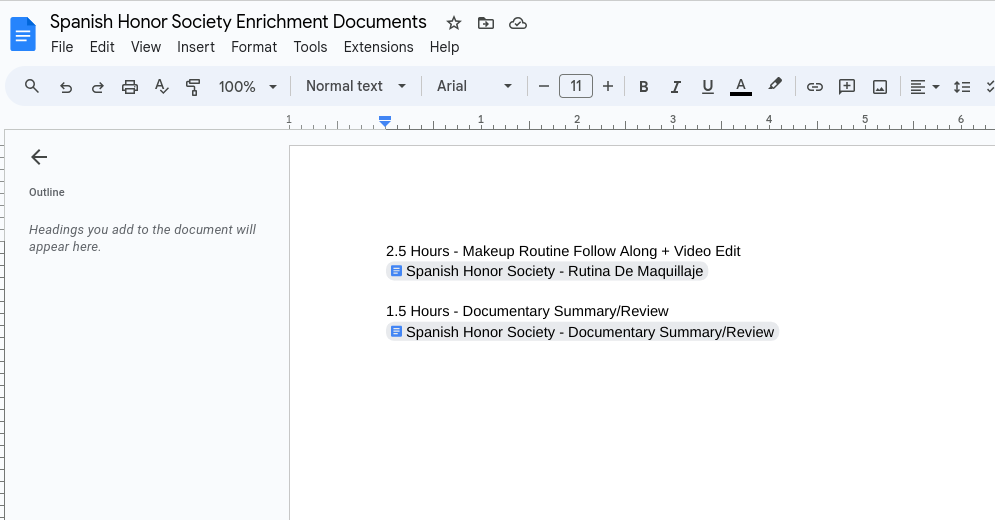Image resolution: width=995 pixels, height=520 pixels.
Task: Open the Arial font dropdown
Action: pos(475,87)
